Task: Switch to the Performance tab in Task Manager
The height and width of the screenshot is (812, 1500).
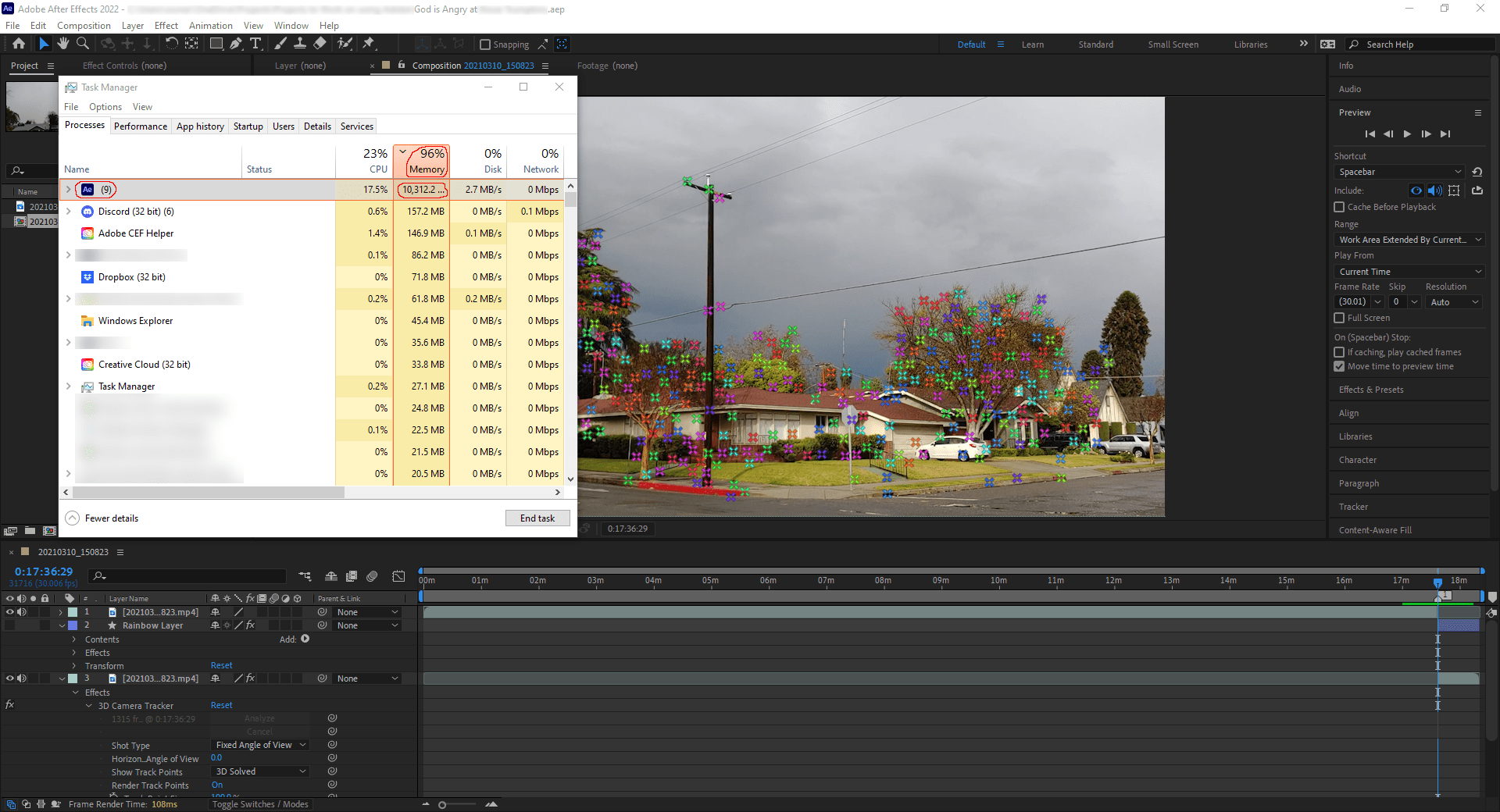Action: click(x=140, y=126)
